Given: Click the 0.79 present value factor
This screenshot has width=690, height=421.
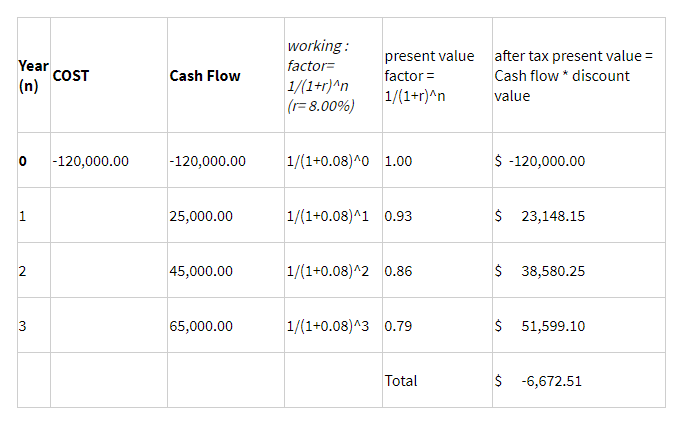Looking at the screenshot, I should pyautogui.click(x=398, y=326).
